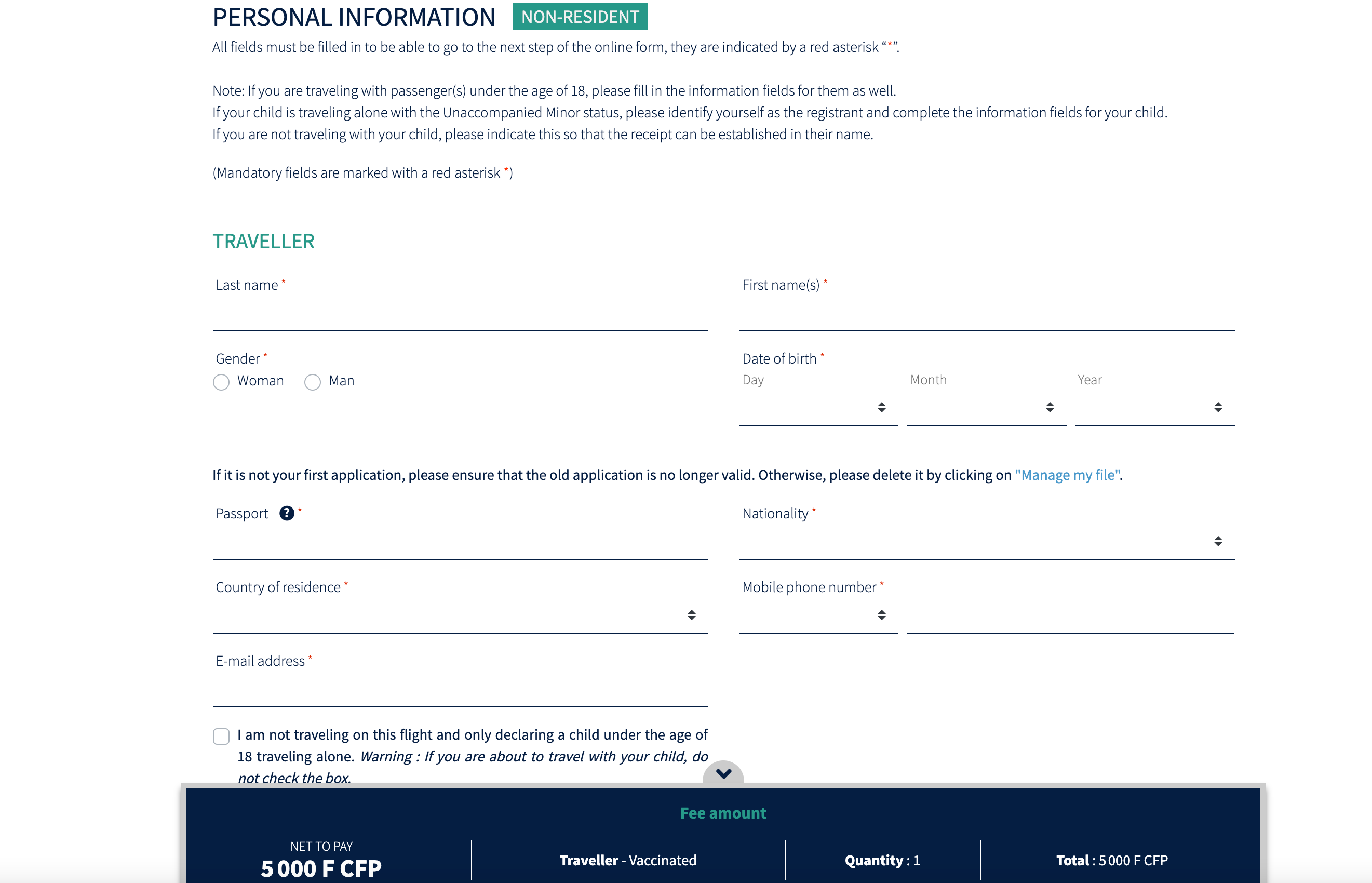The image size is (1372, 883).
Task: Expand the Country of residence dropdown
Action: pyautogui.click(x=460, y=615)
